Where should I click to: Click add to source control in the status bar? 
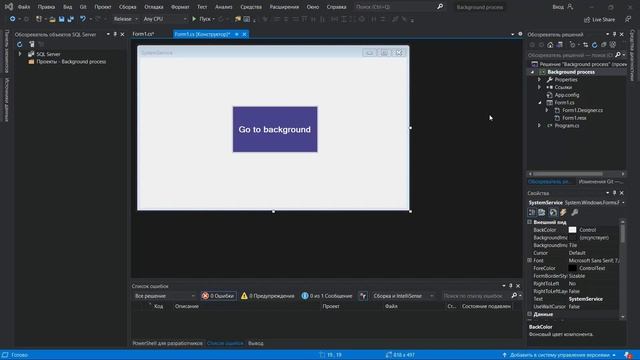pos(559,355)
